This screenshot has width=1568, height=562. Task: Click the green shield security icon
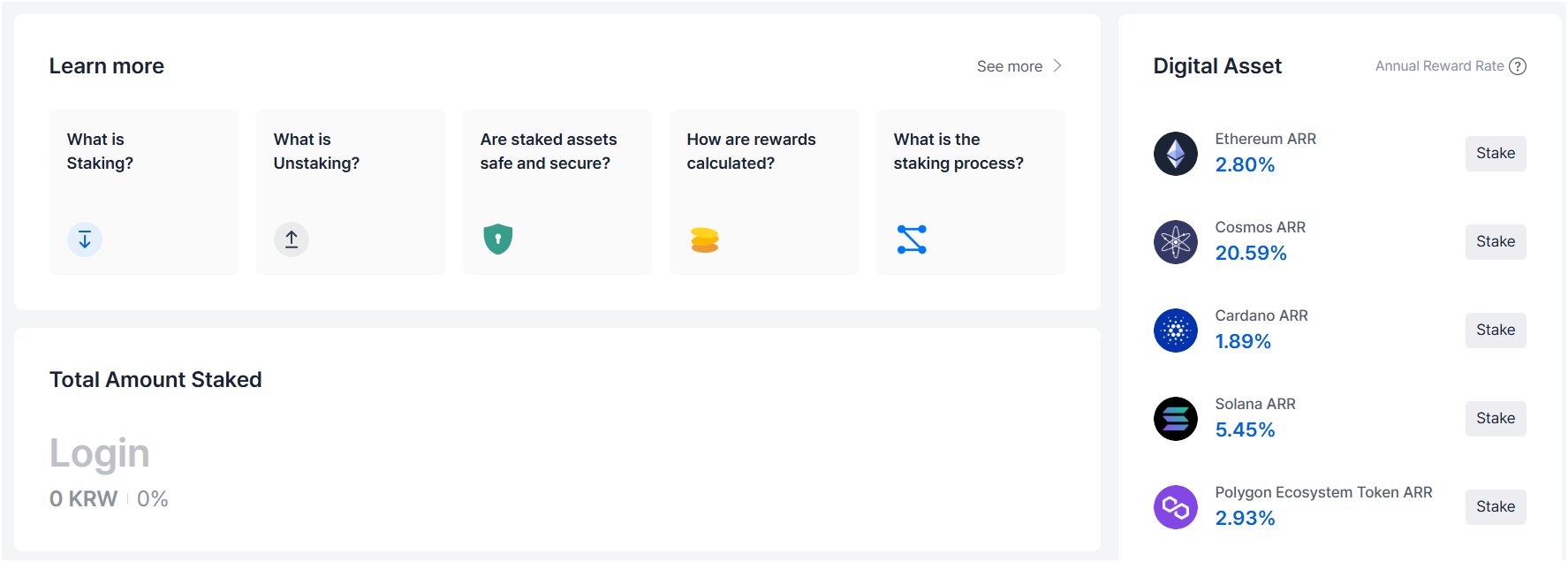click(x=498, y=239)
